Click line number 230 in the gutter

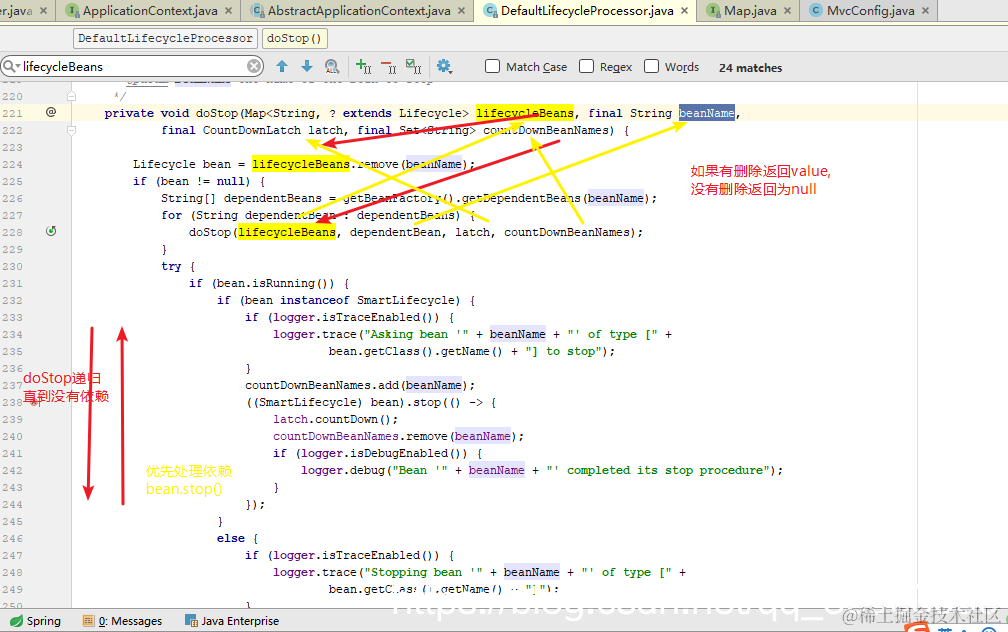(x=12, y=266)
